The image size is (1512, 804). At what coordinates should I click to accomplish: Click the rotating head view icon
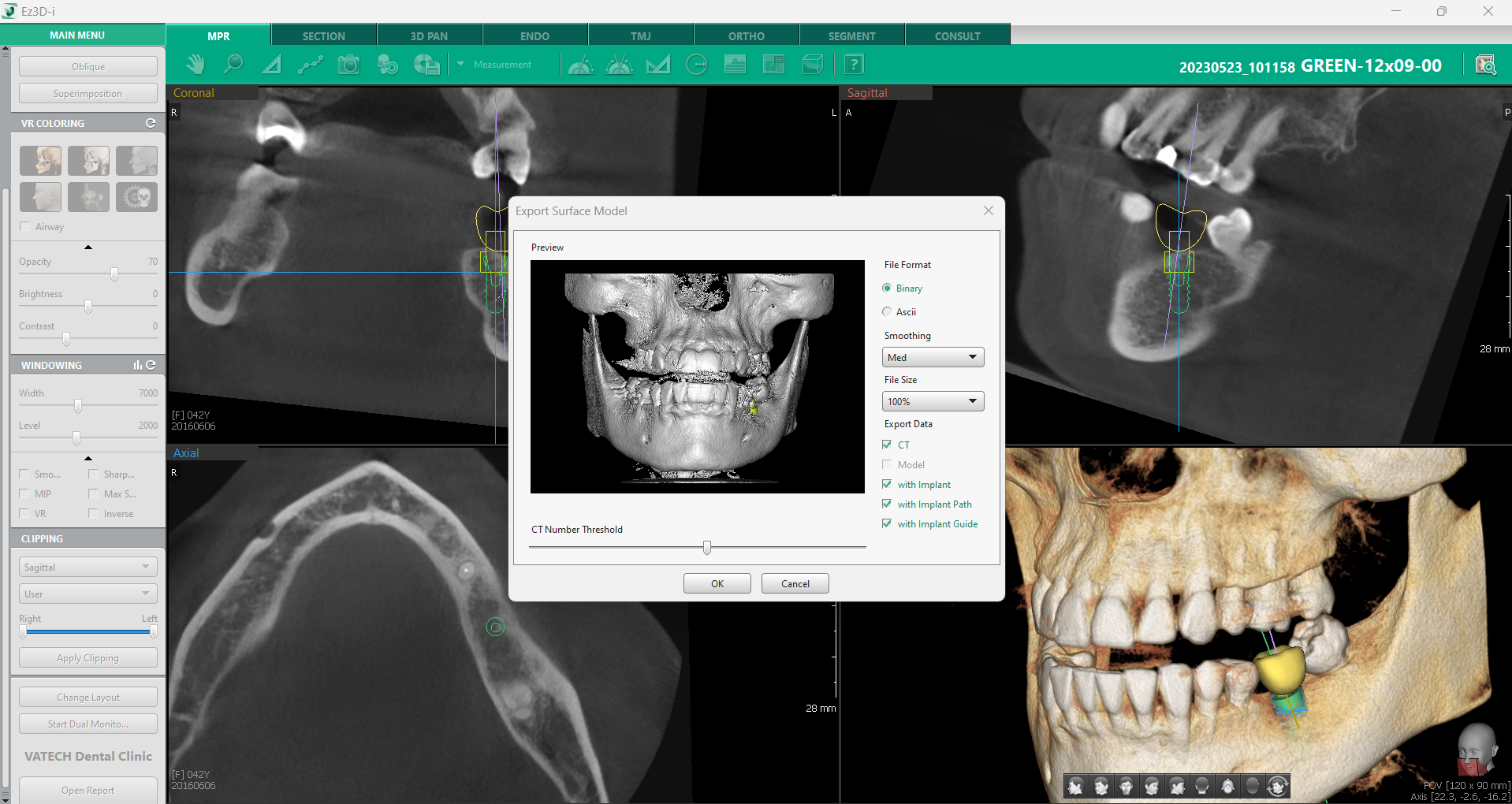(1278, 786)
